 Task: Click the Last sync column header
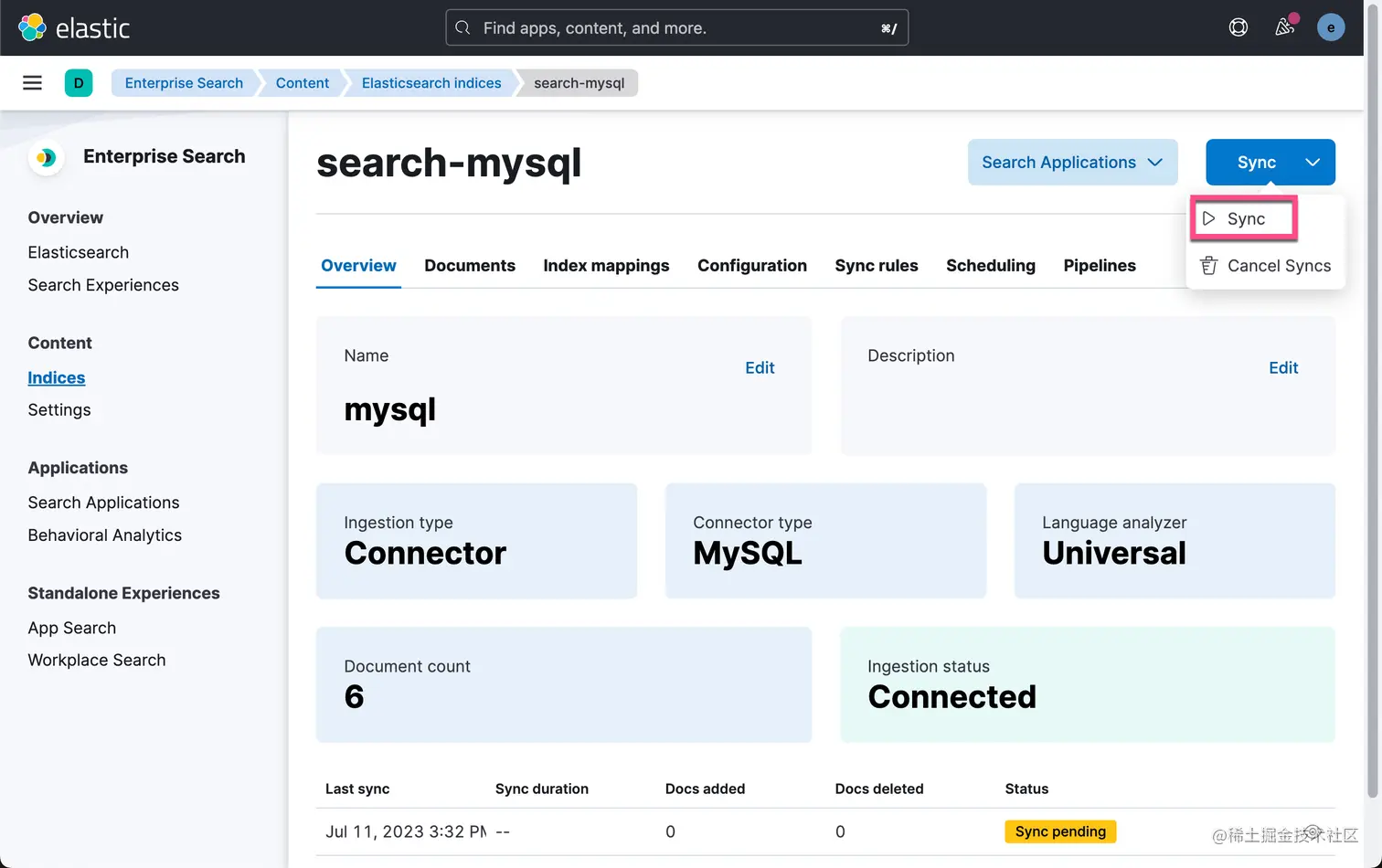[357, 789]
